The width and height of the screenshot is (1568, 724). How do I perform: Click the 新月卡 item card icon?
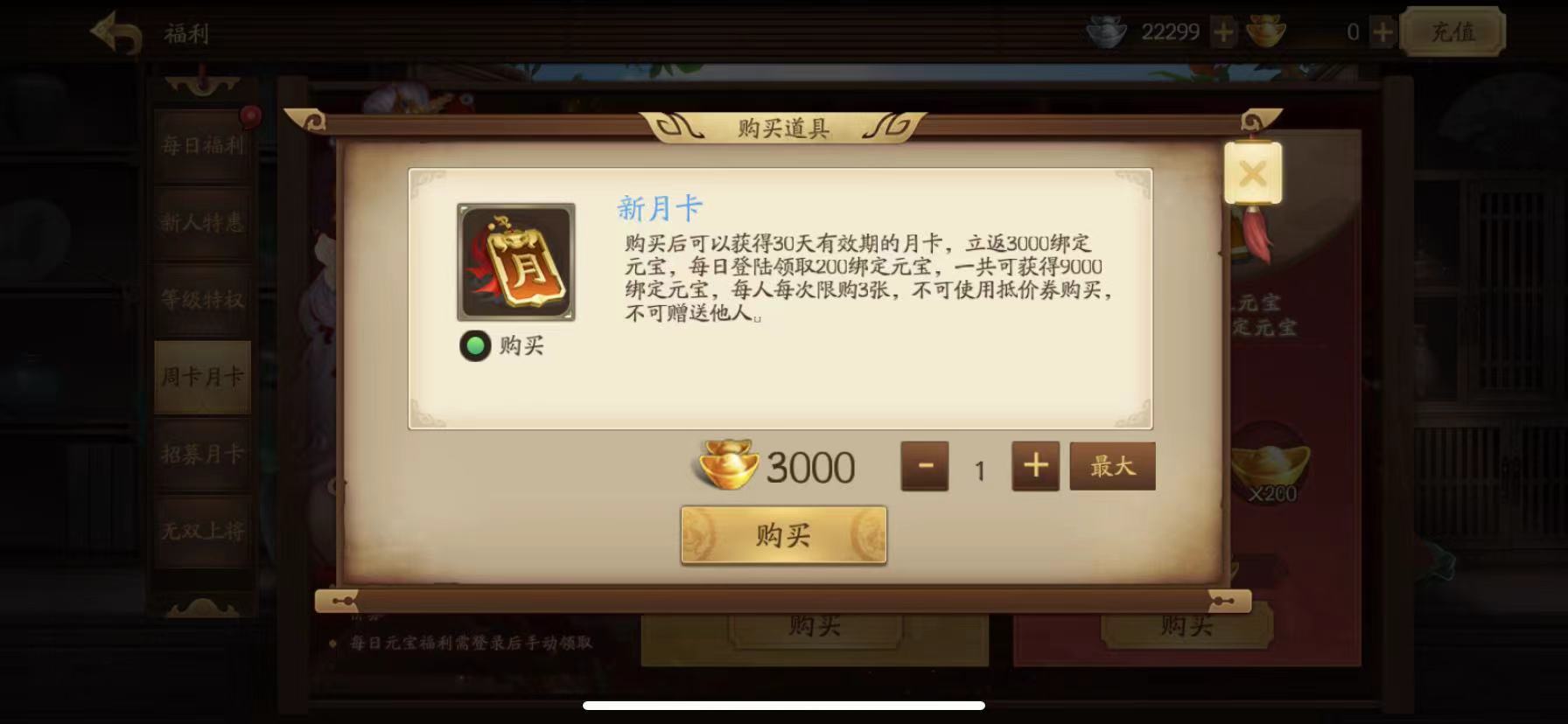coord(516,262)
